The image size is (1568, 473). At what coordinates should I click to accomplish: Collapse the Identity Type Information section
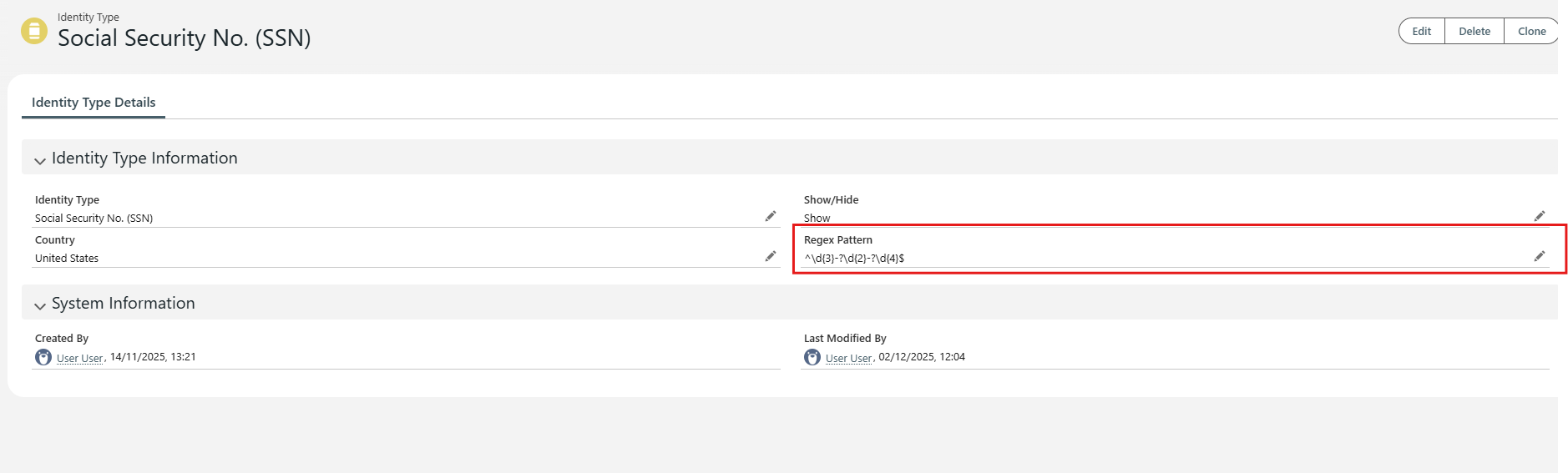pos(40,159)
